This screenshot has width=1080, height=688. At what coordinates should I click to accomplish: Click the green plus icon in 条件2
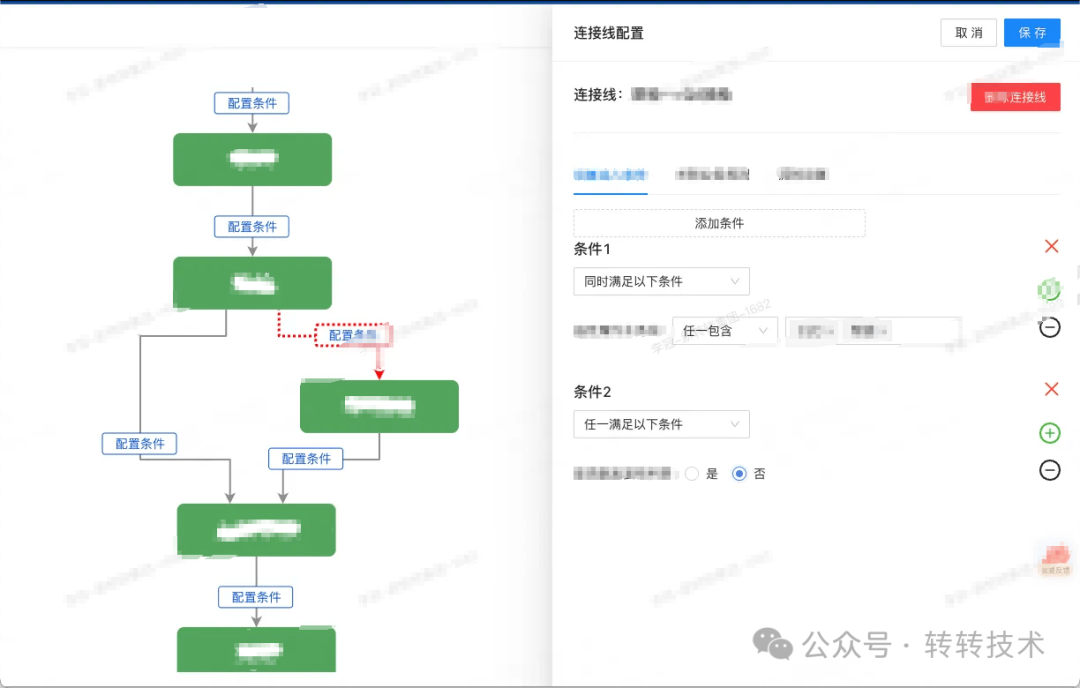(x=1049, y=432)
